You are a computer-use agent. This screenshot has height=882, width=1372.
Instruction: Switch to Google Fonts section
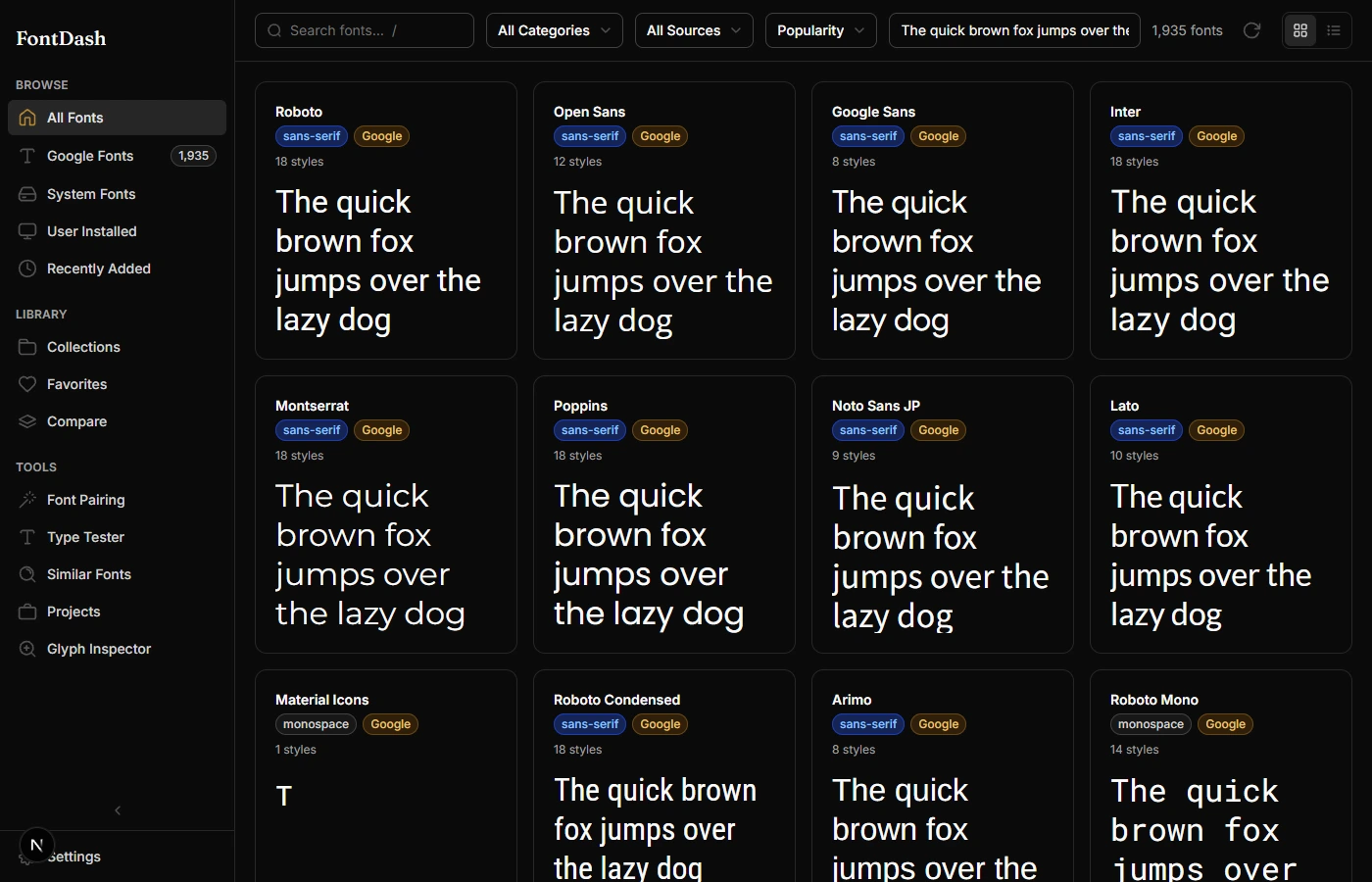point(90,156)
